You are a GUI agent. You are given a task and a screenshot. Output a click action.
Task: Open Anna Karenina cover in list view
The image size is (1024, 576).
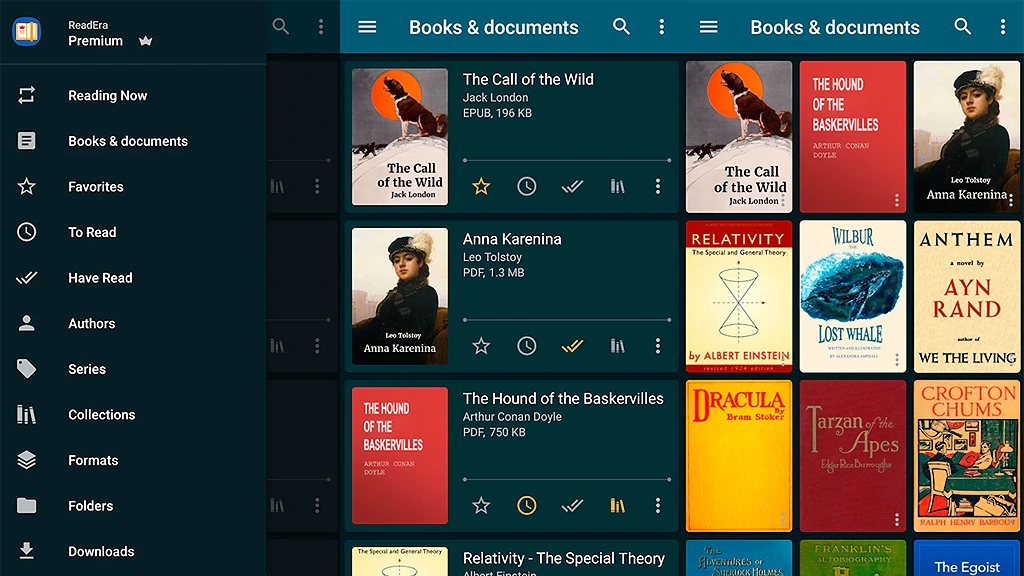tap(400, 296)
